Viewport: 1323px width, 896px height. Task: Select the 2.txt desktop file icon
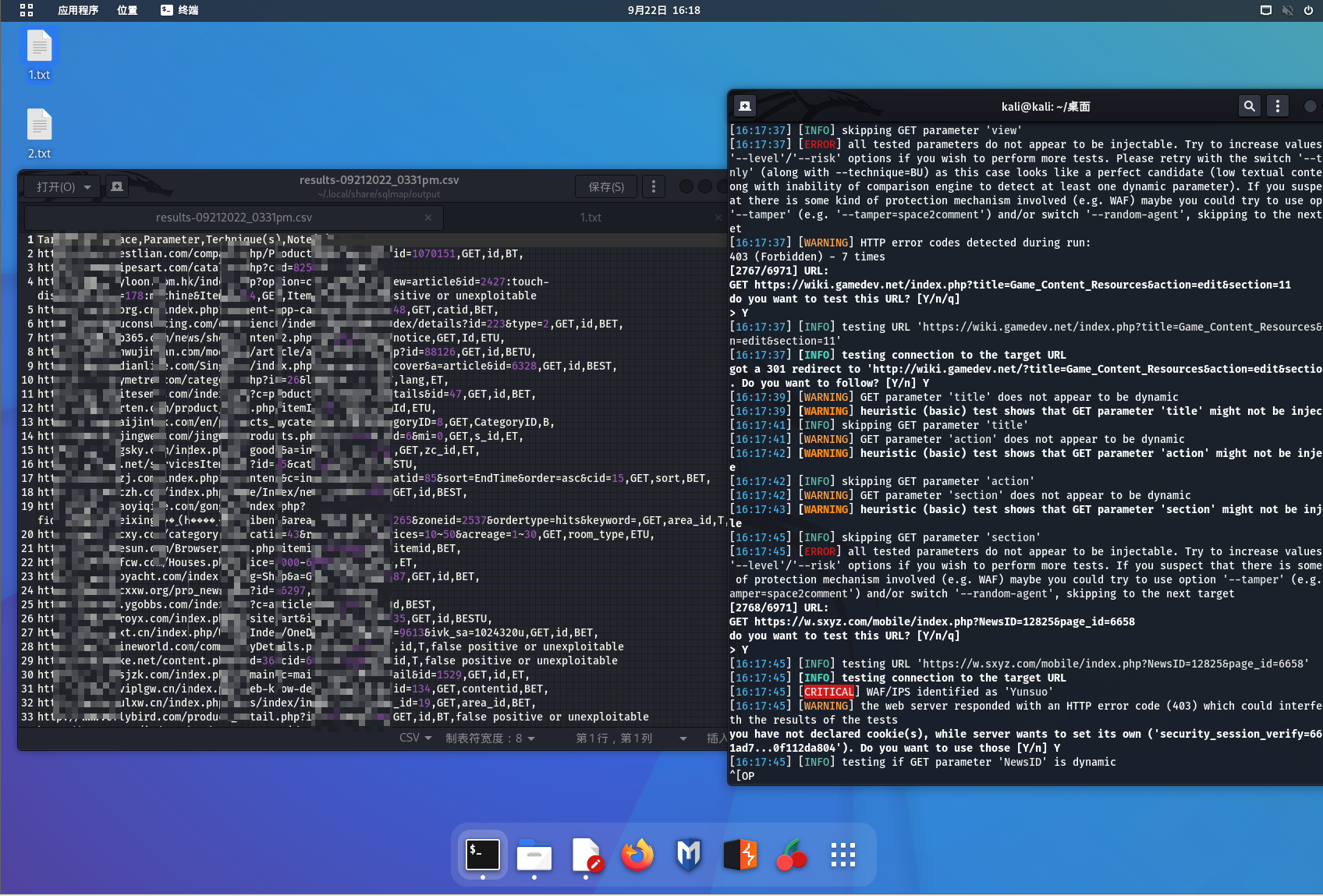tap(39, 133)
